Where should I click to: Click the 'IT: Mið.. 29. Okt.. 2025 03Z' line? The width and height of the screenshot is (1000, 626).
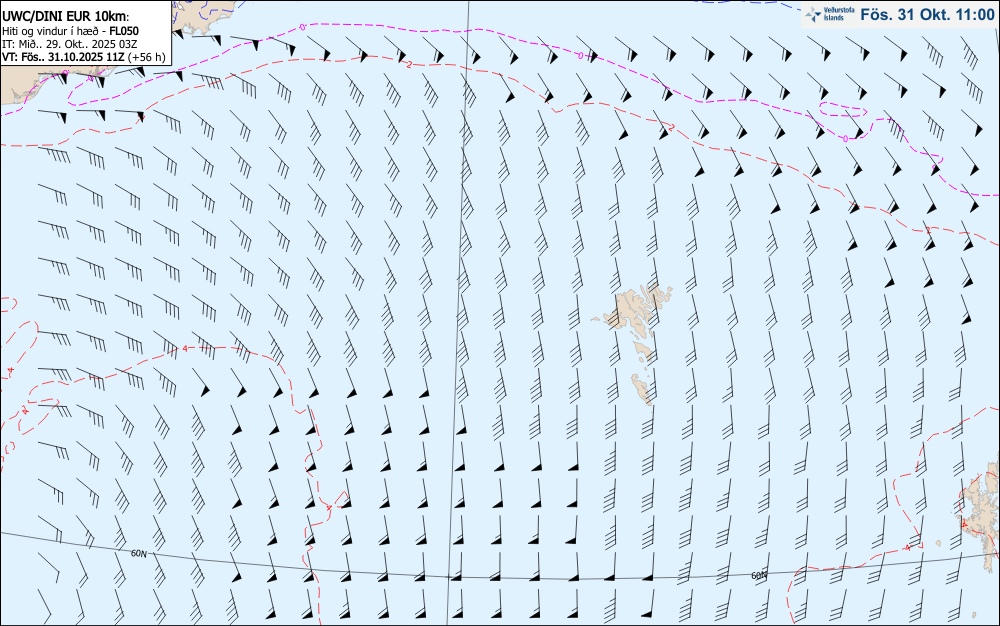pos(70,44)
